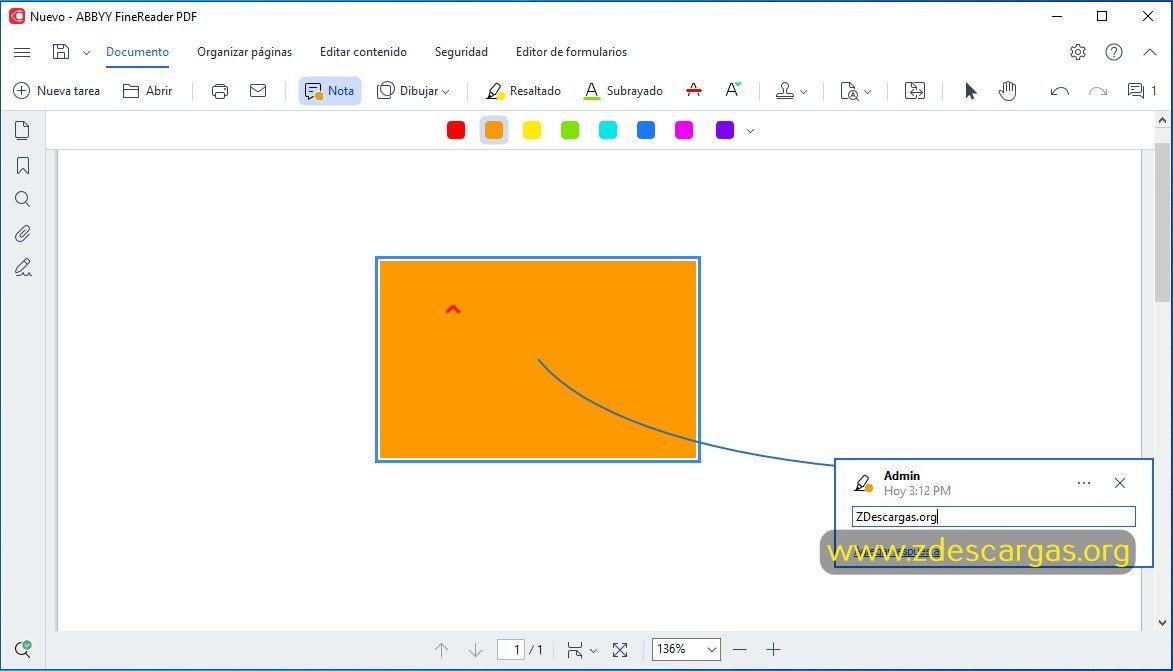Expand more colors chevron
1173x671 pixels.
750,131
